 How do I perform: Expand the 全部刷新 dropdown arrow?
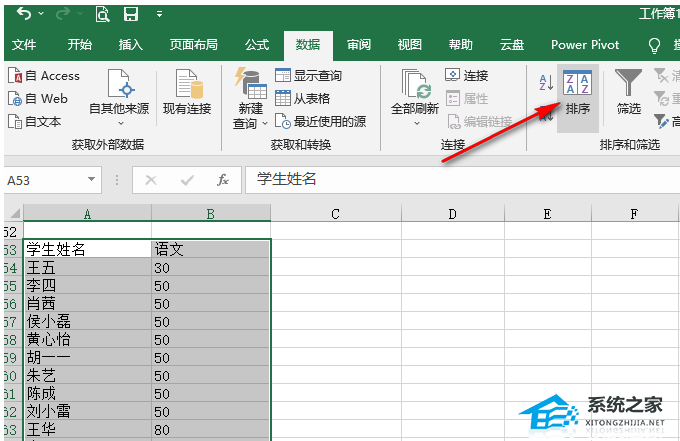417,124
